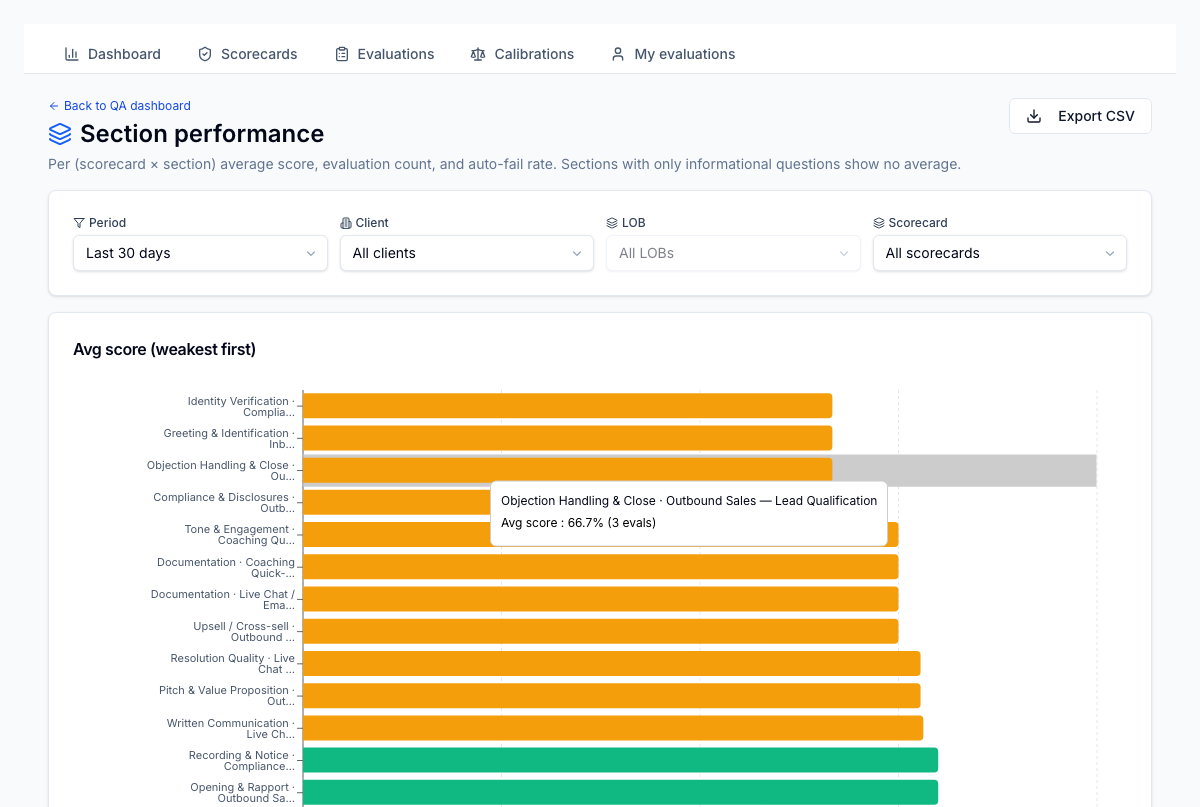Screen dimensions: 1200x807
Task: Open the Period dropdown showing Last 30 days
Action: 200,253
